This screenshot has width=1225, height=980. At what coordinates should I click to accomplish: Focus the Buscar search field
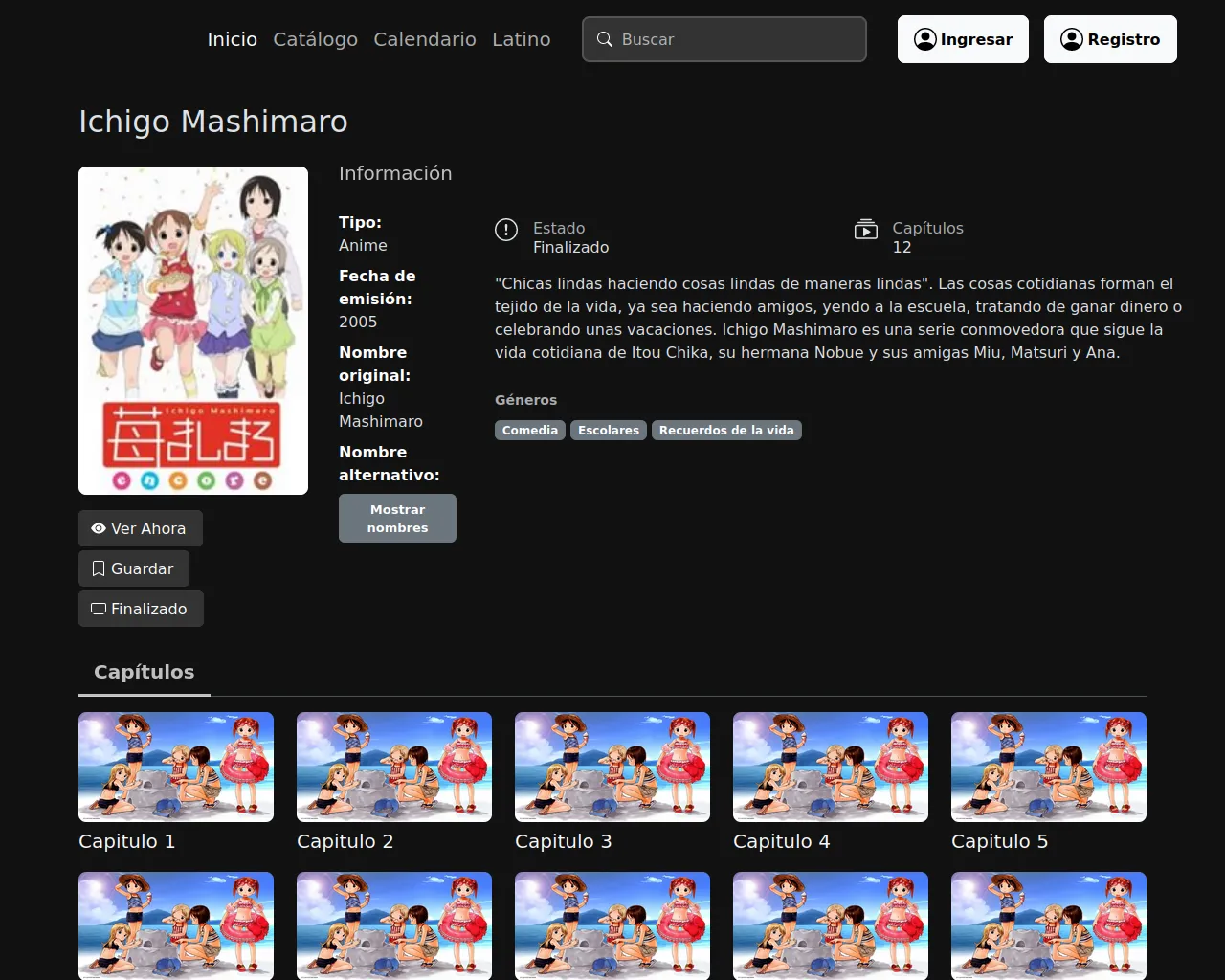click(x=737, y=39)
